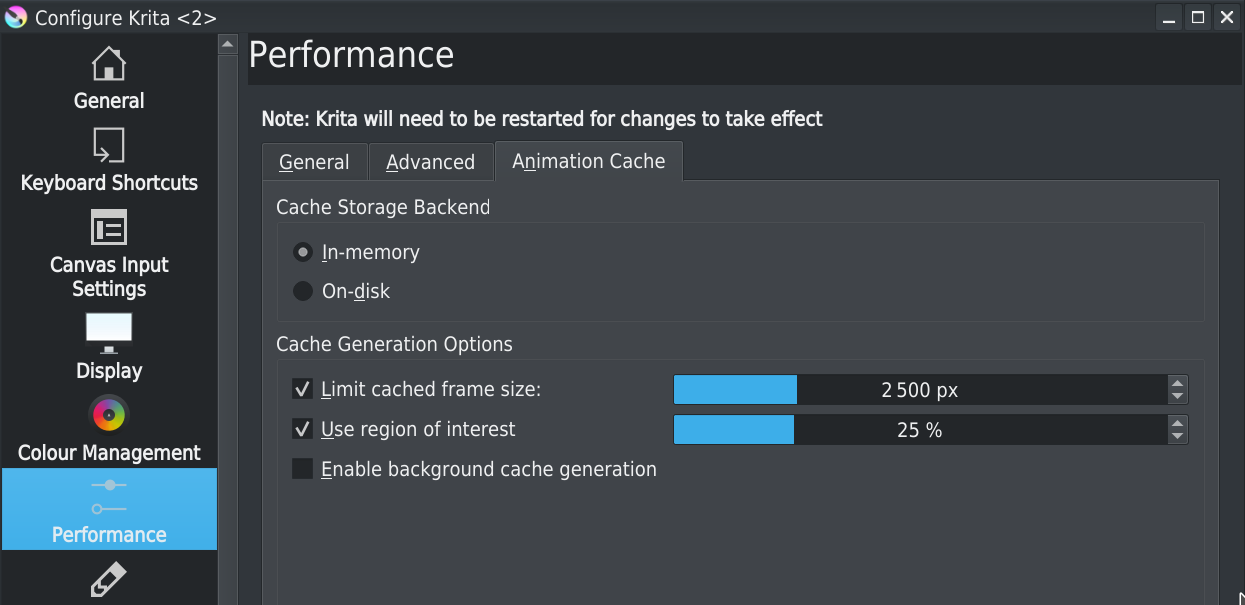The width and height of the screenshot is (1245, 605).
Task: Toggle Use region of interest checkbox
Action: pyautogui.click(x=302, y=429)
